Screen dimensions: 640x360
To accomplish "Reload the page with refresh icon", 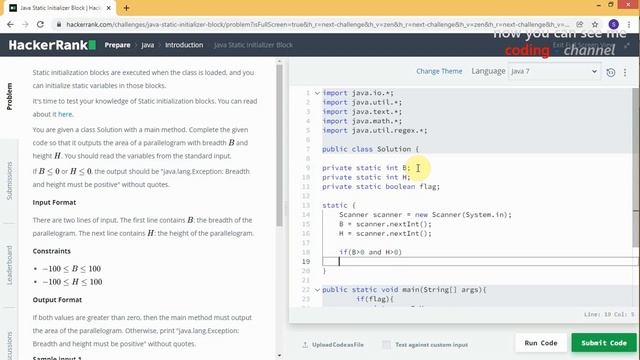I will pyautogui.click(x=40, y=24).
